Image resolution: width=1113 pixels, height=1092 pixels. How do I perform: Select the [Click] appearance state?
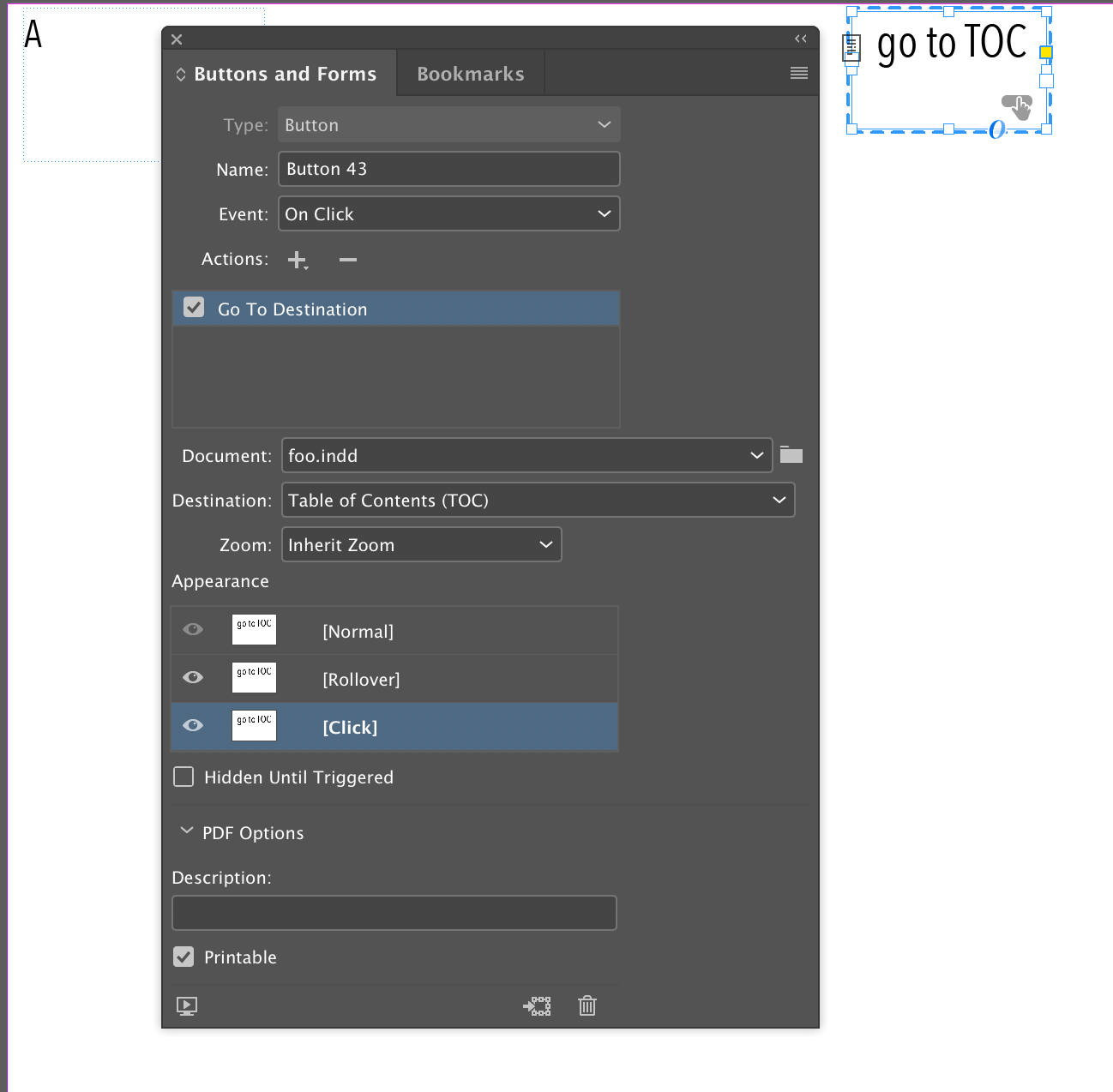click(x=394, y=727)
